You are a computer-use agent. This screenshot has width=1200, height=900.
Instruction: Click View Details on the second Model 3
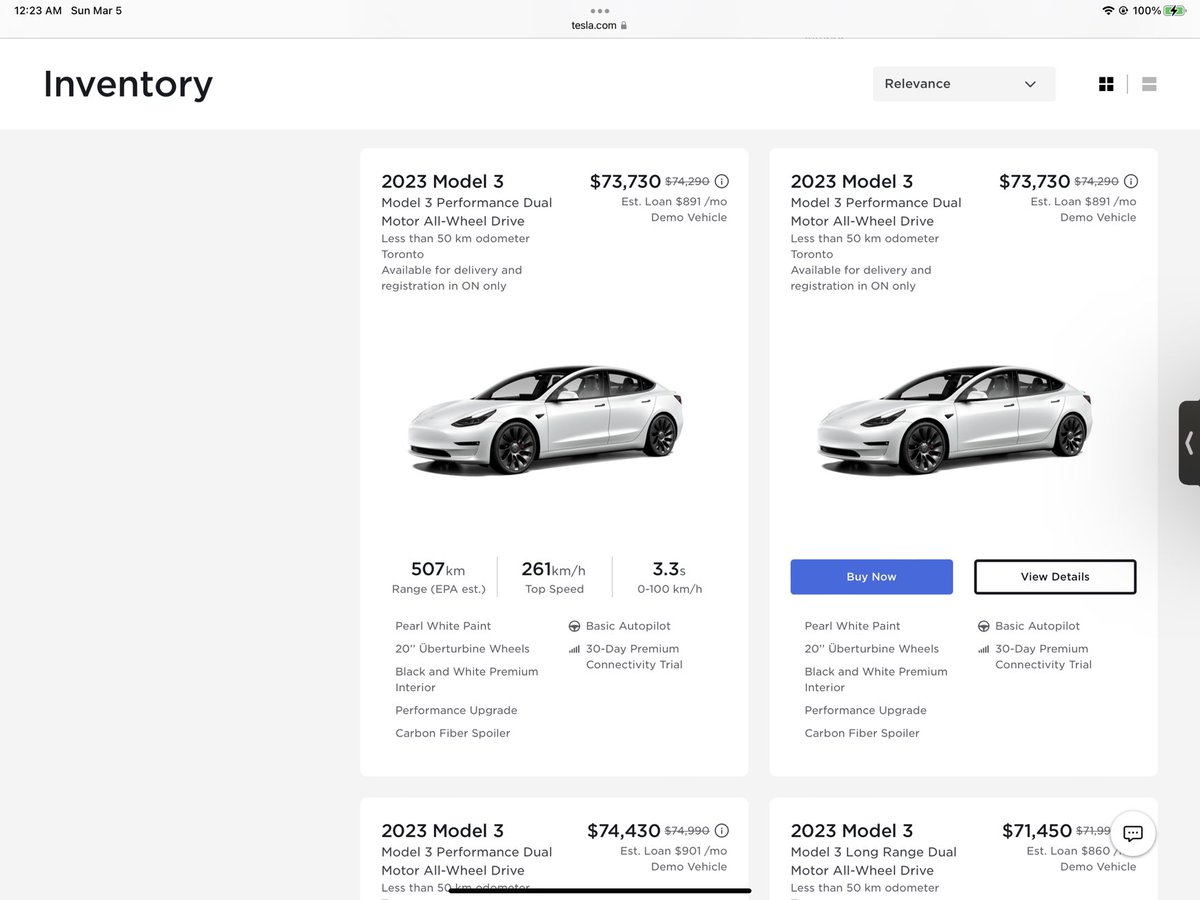coord(1055,576)
